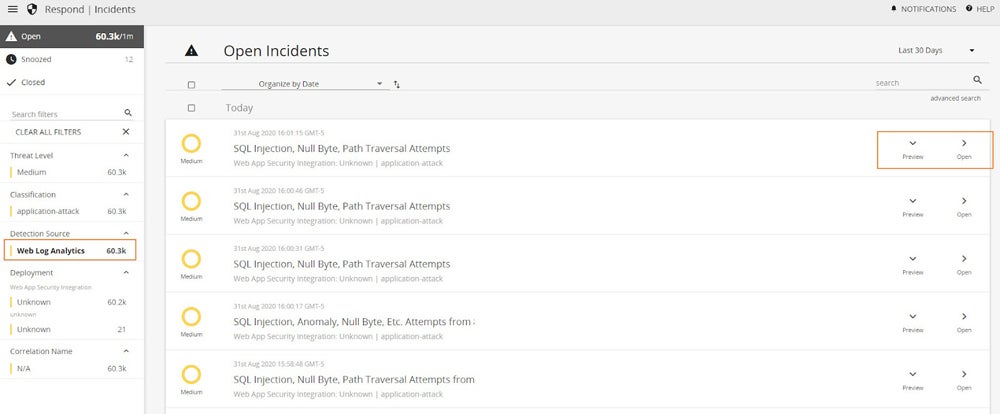Switch to the Closed incidents tab

coord(32,82)
